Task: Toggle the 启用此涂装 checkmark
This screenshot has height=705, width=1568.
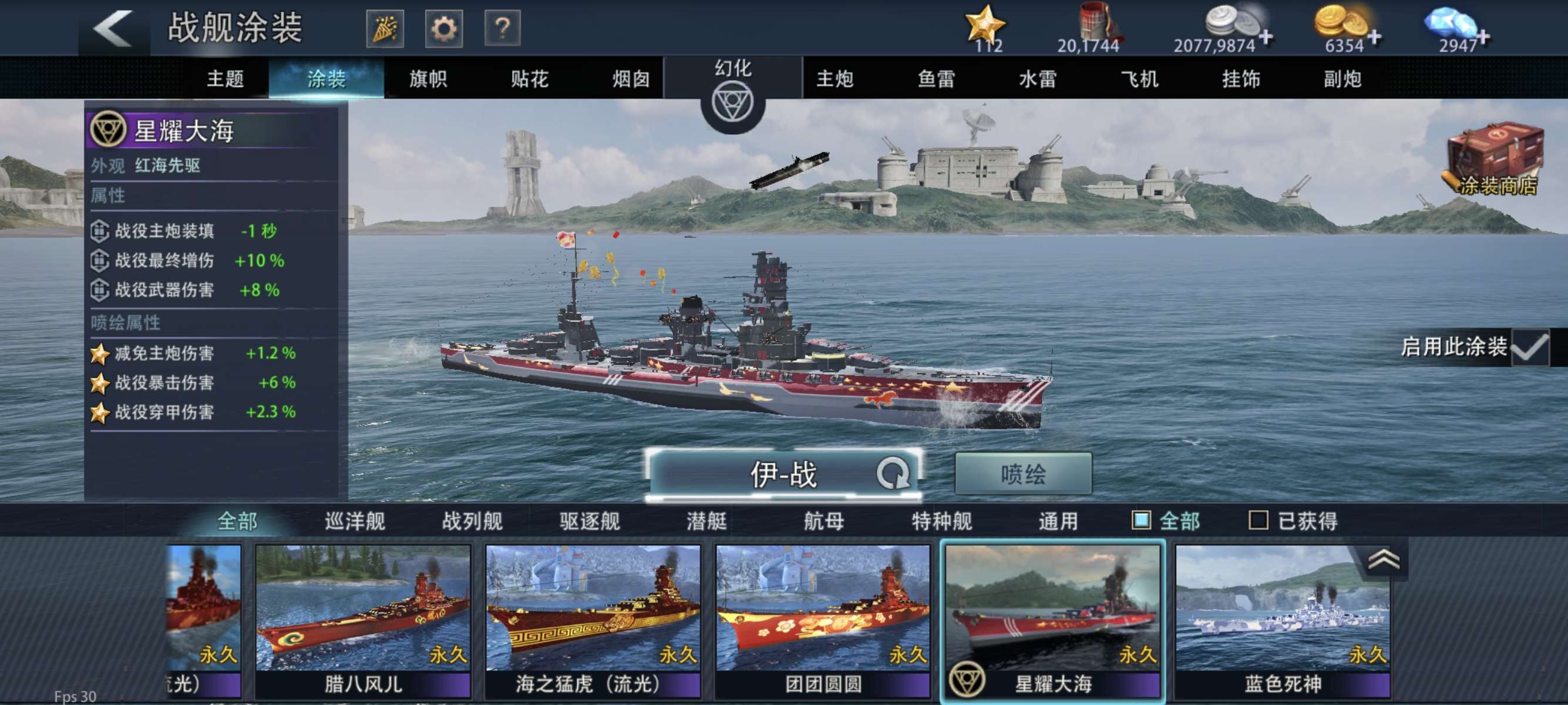Action: [x=1530, y=347]
